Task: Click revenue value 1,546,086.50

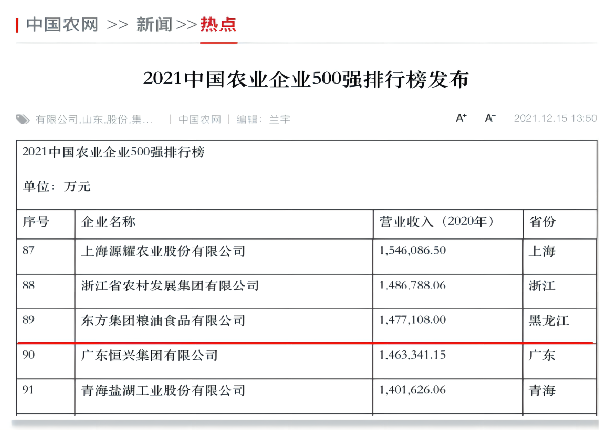Action: 413,251
